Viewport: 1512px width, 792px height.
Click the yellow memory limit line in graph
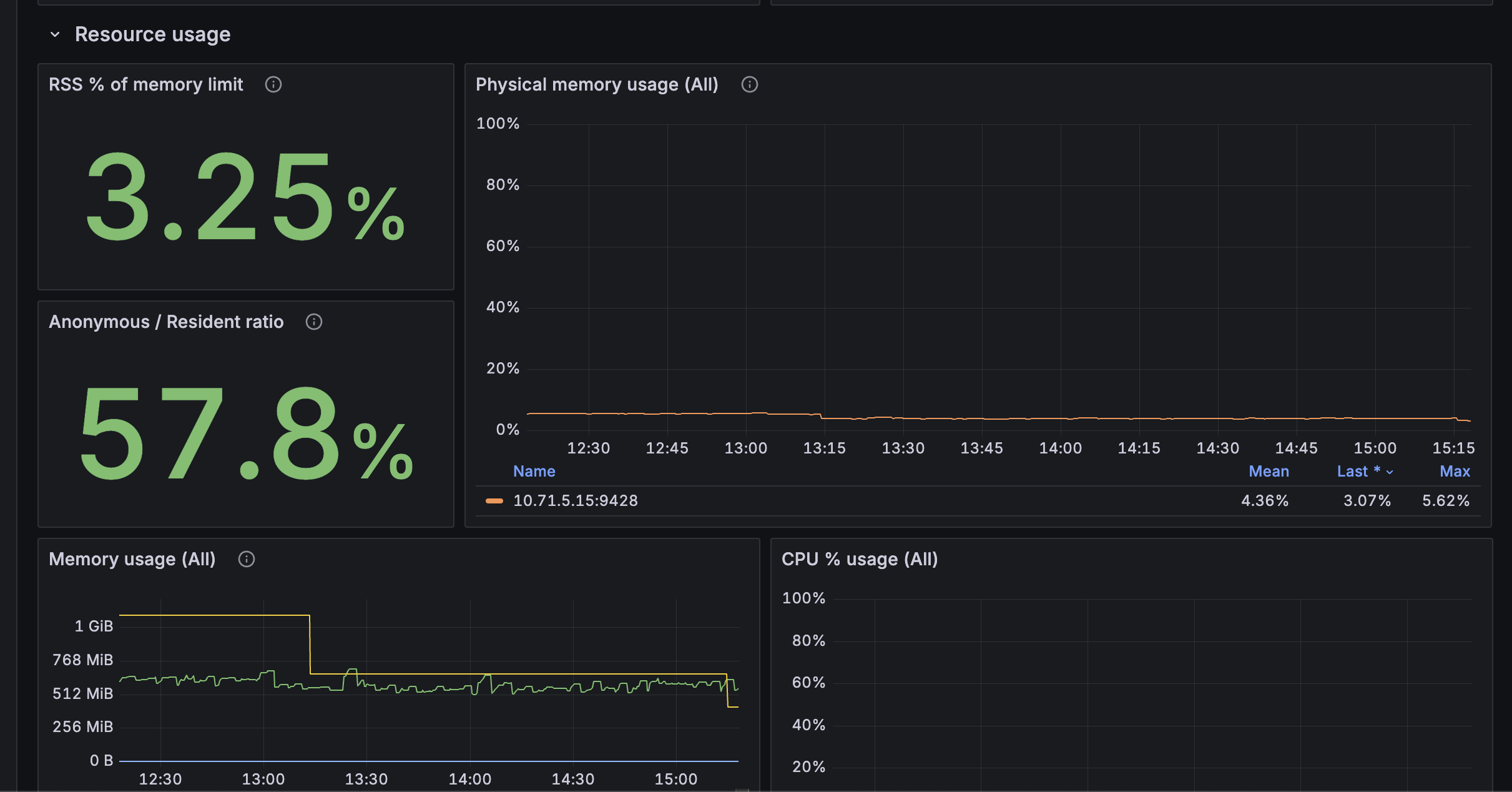pos(212,615)
